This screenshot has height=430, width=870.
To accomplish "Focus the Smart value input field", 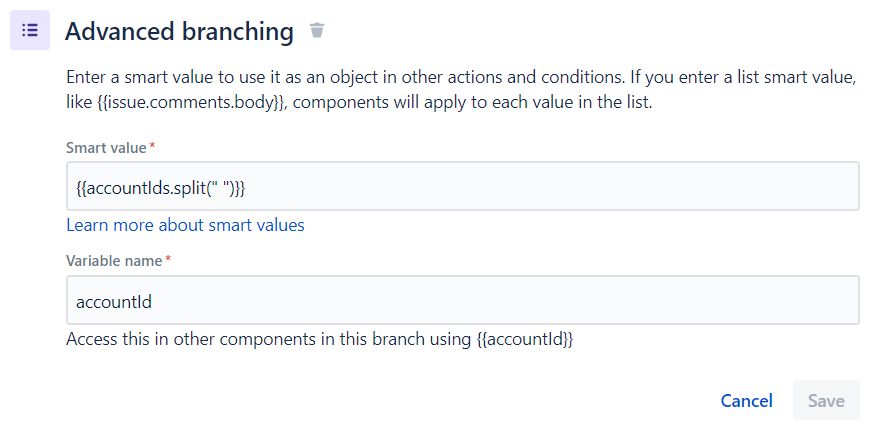I will 462,186.
